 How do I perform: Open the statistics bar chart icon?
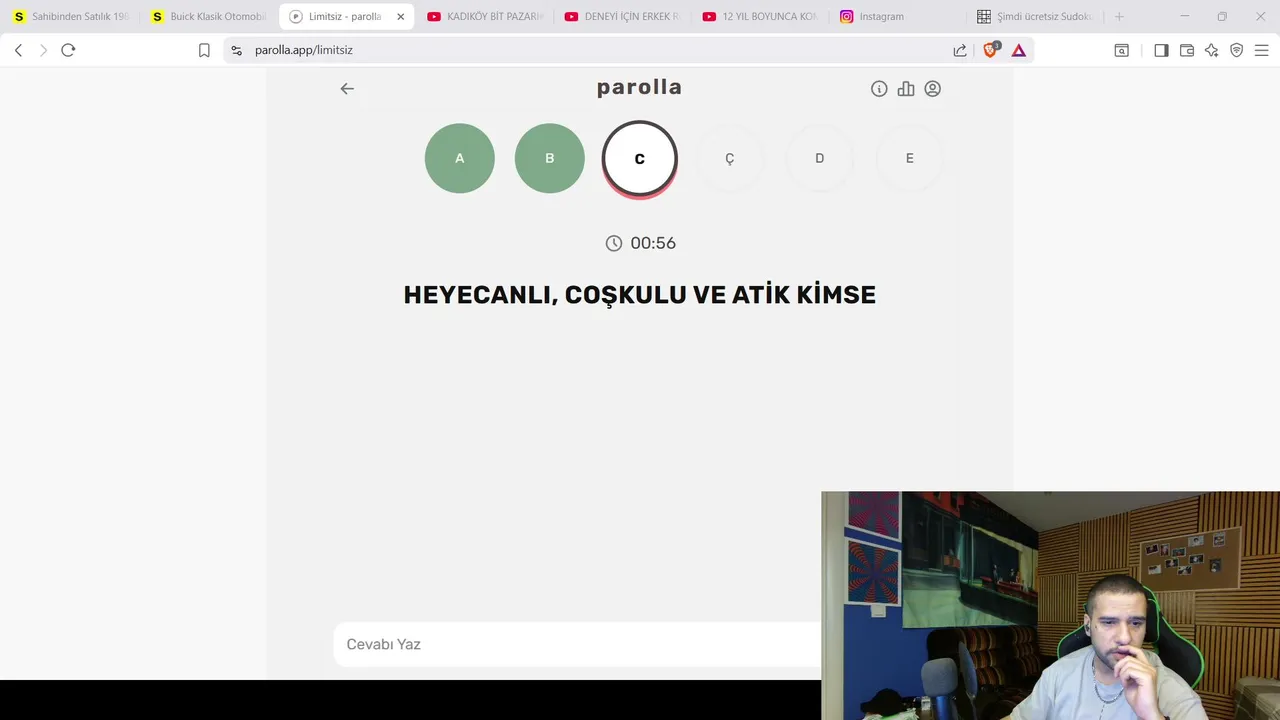[906, 89]
